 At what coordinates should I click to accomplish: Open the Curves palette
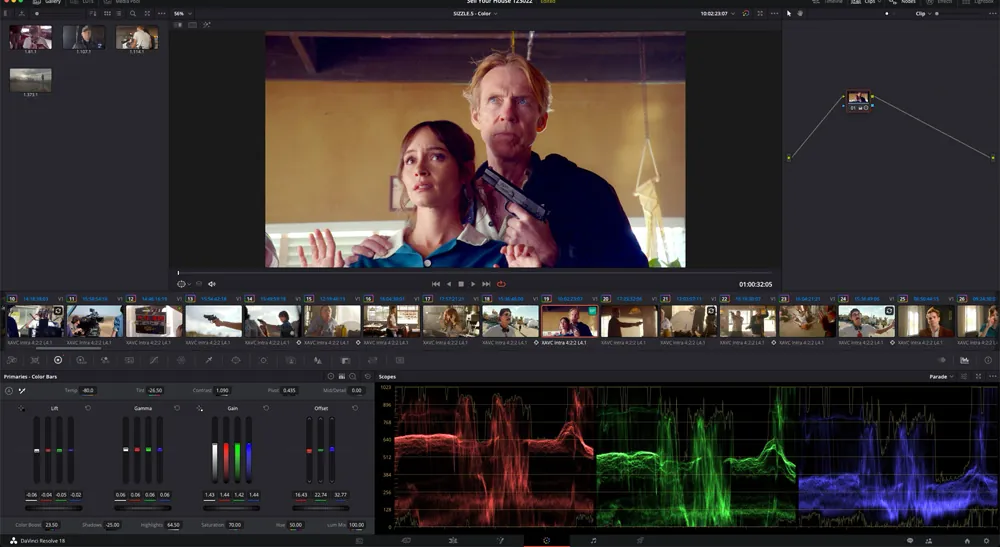[x=154, y=360]
